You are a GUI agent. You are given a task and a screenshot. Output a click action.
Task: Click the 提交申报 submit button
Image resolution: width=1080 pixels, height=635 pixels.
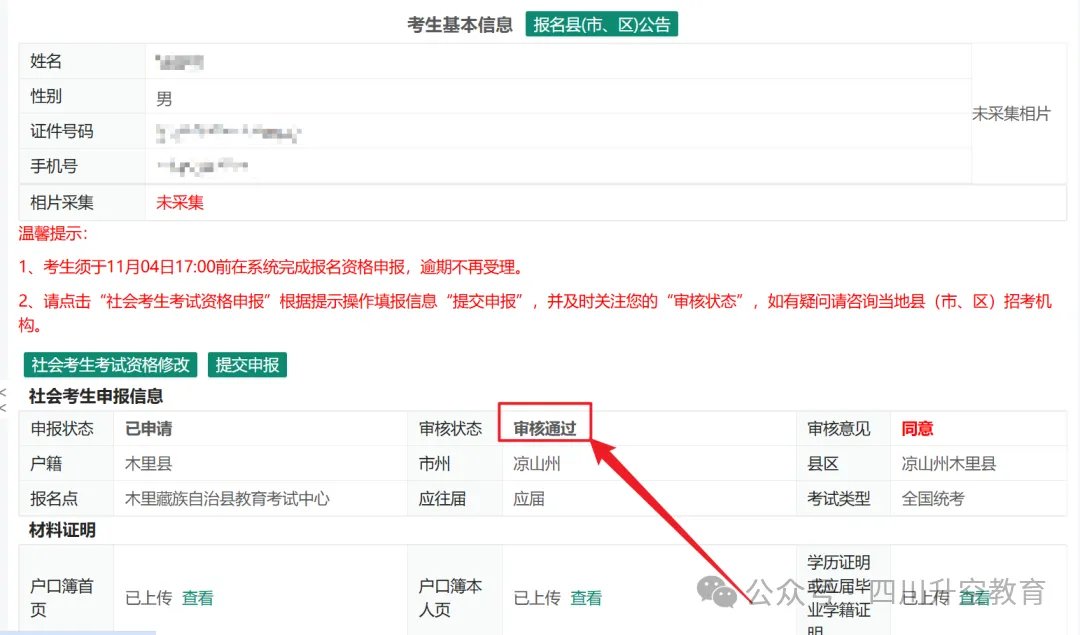click(247, 364)
